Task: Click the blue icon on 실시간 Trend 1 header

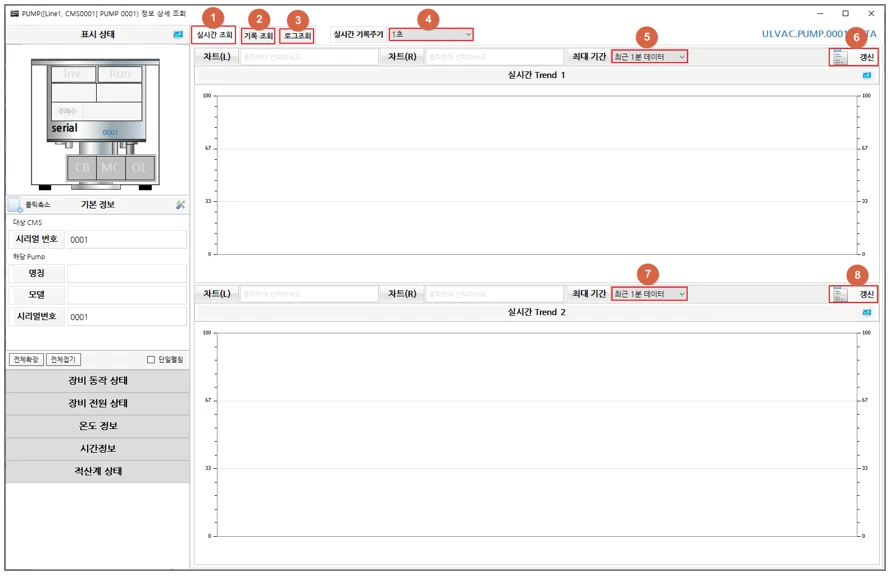Action: tap(866, 75)
